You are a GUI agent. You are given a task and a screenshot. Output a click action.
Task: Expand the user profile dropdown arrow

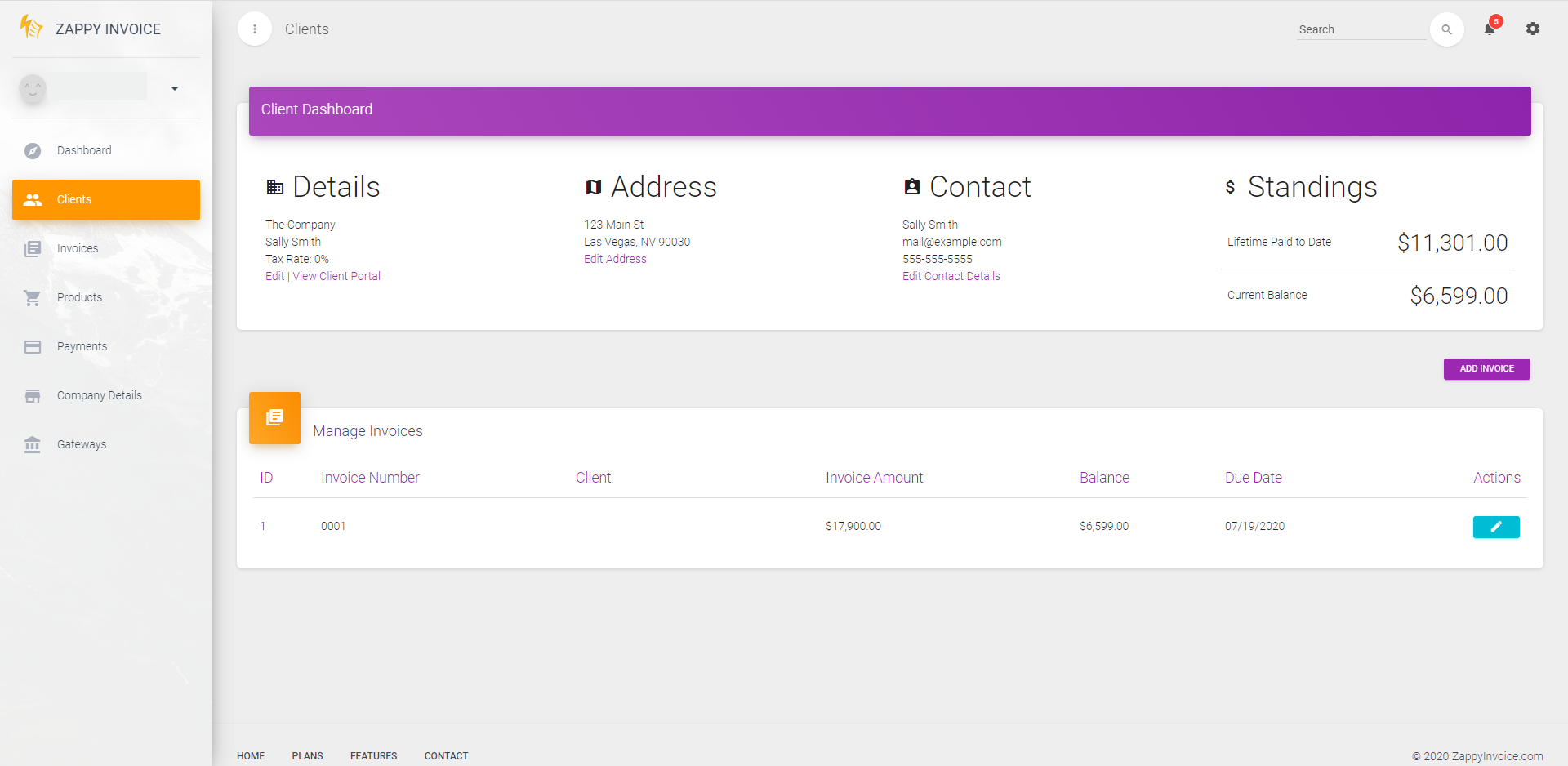point(175,88)
